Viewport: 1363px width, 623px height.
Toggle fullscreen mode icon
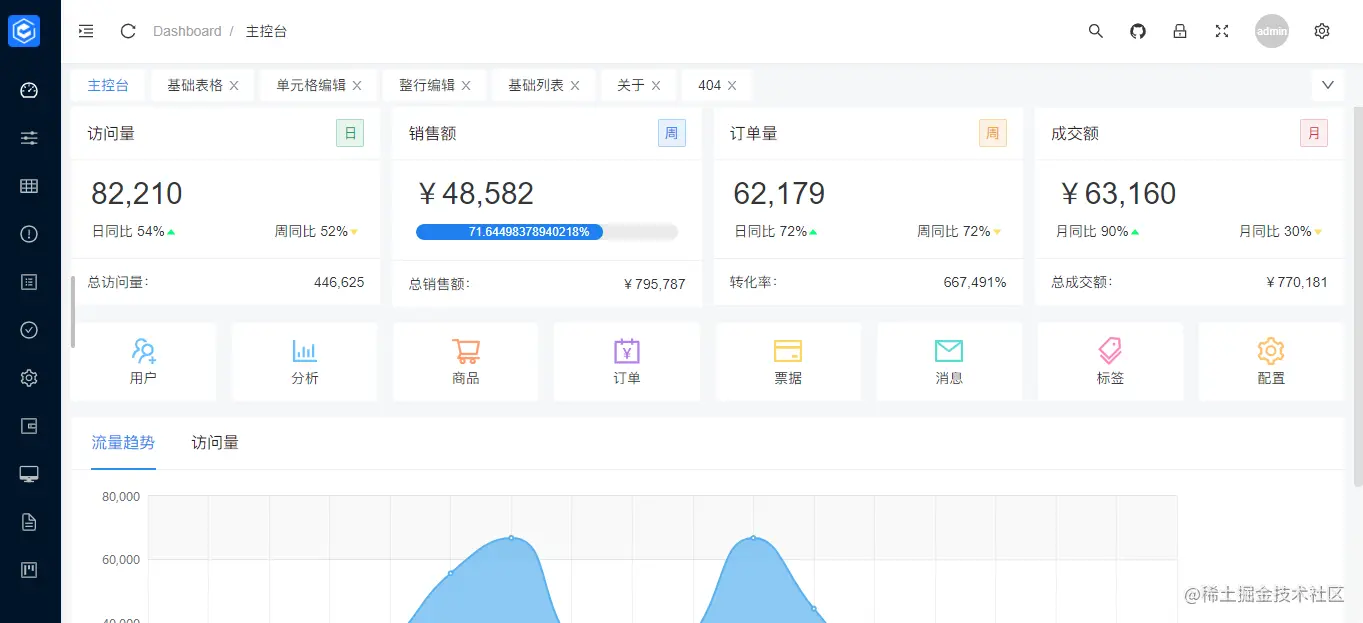coord(1222,31)
